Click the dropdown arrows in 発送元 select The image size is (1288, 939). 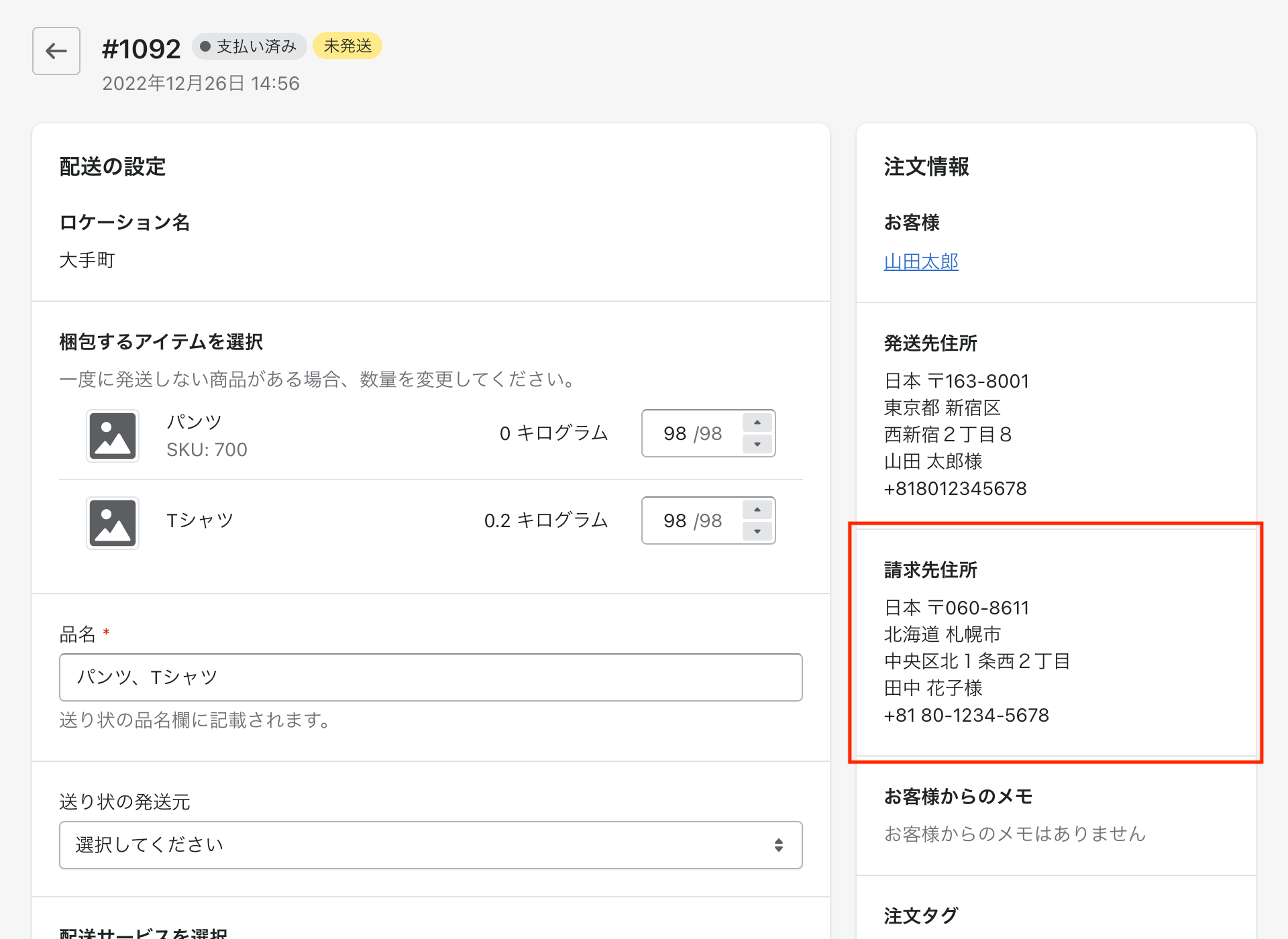tap(778, 845)
